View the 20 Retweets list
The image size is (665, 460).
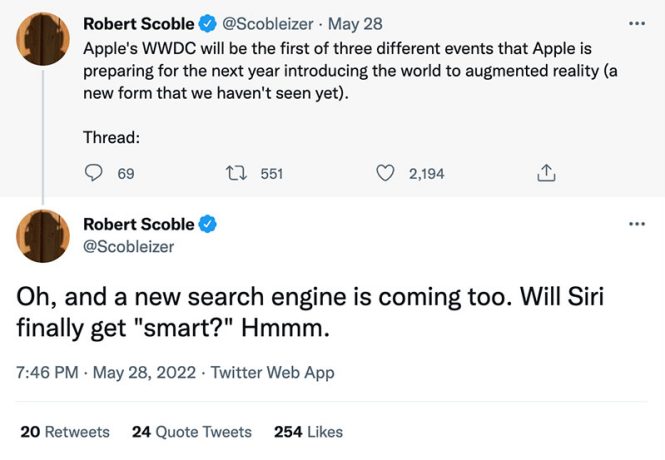point(65,432)
